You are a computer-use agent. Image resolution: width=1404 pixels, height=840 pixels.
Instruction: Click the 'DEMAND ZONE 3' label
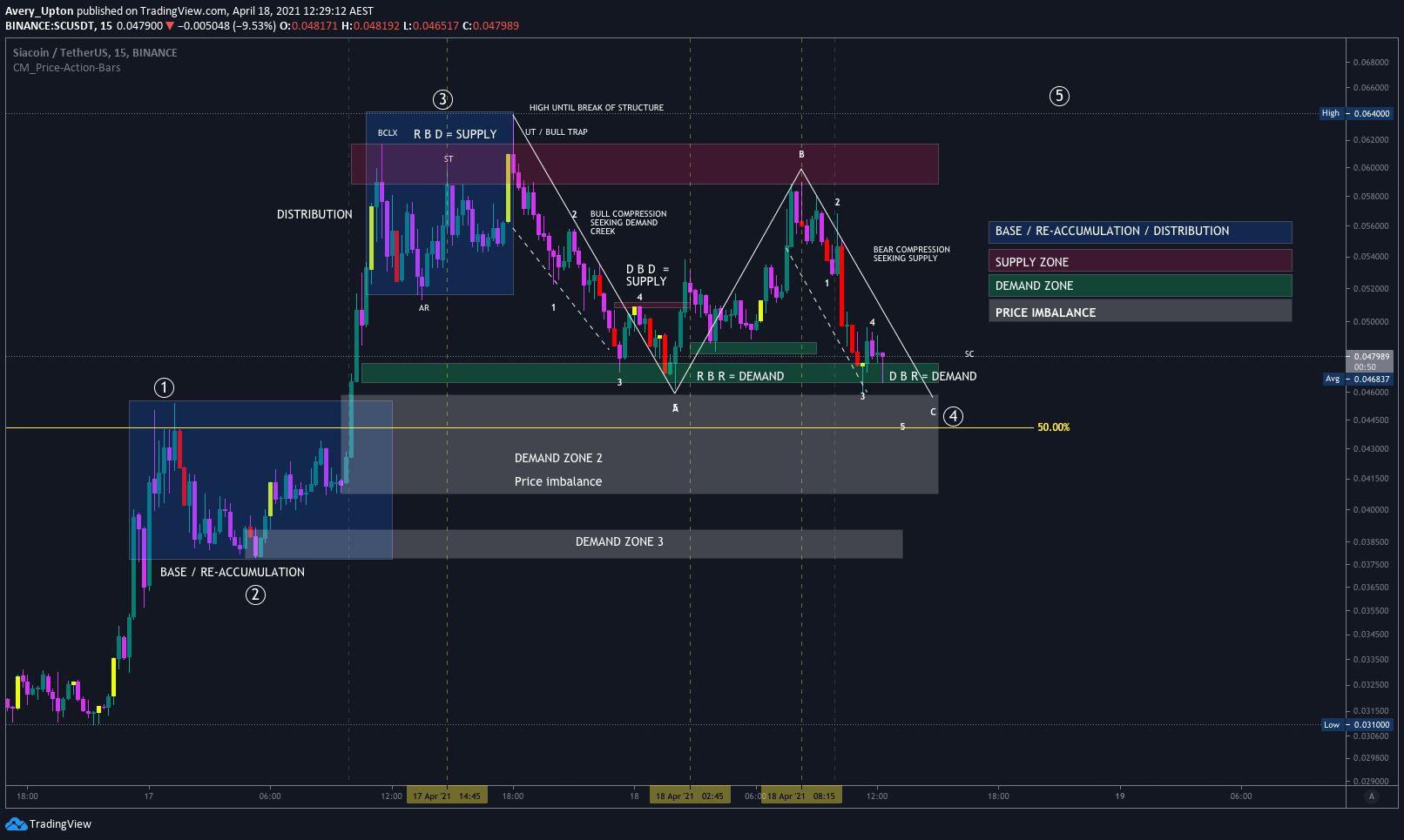(x=619, y=541)
